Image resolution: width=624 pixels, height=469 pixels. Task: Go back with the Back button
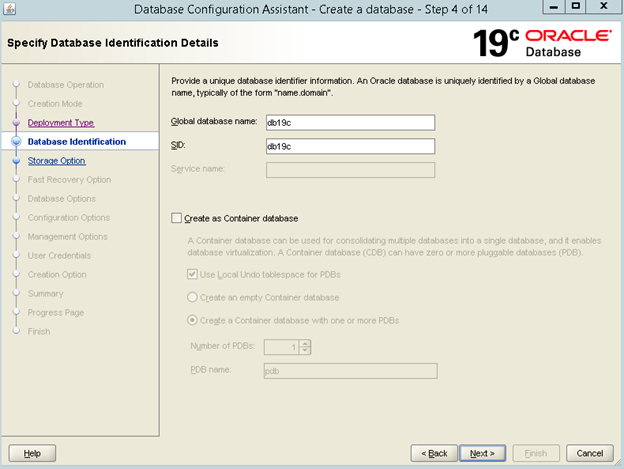click(434, 453)
